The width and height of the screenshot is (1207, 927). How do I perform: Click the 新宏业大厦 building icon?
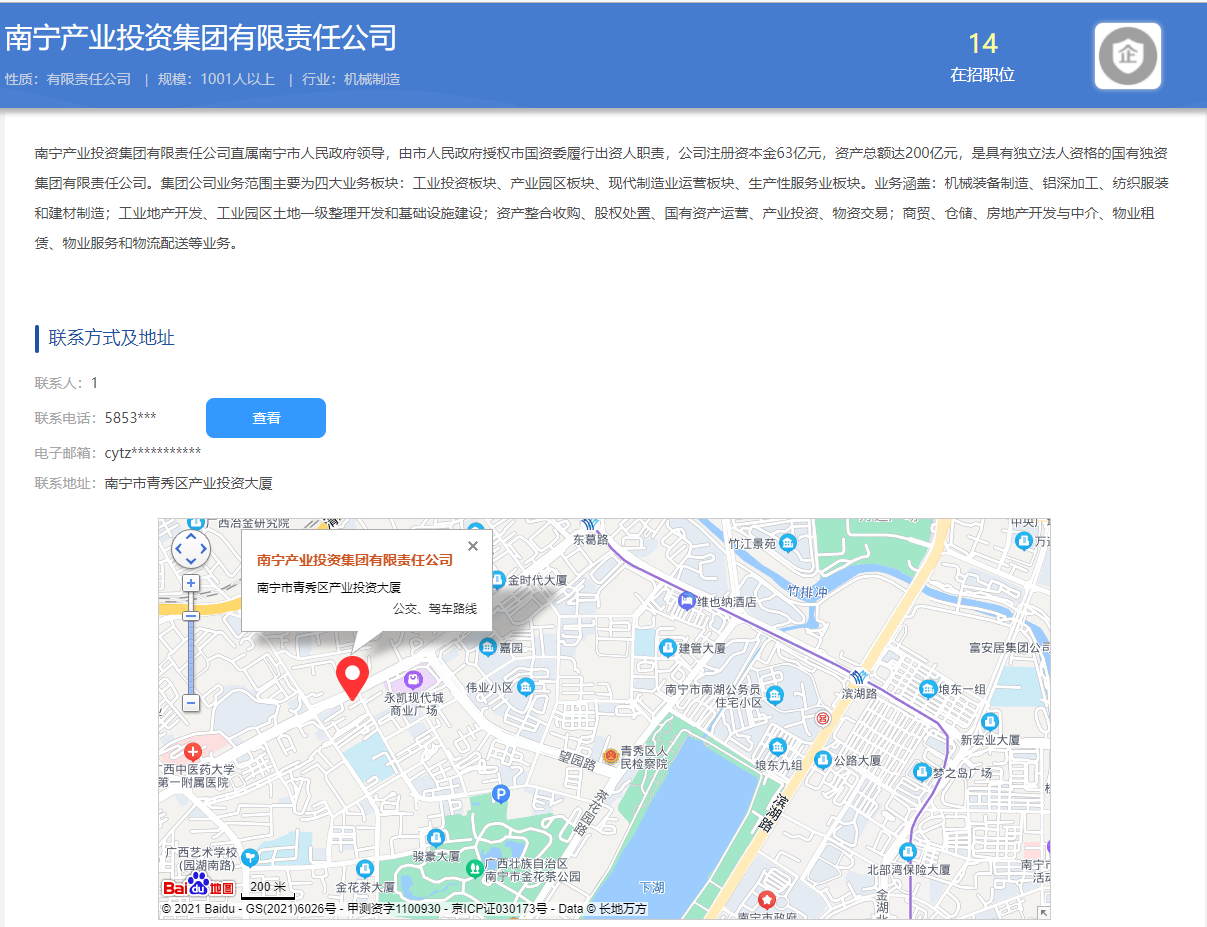point(990,722)
